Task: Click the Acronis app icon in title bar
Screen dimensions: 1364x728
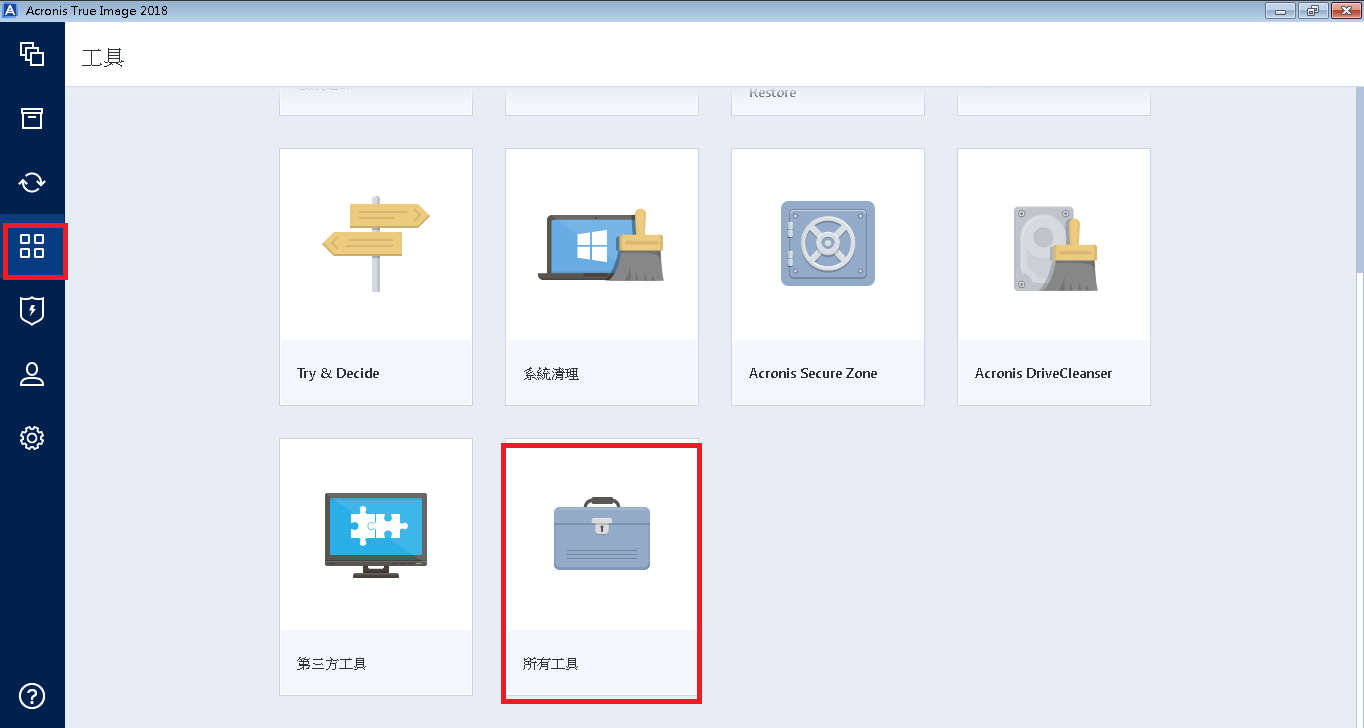Action: click(x=10, y=10)
